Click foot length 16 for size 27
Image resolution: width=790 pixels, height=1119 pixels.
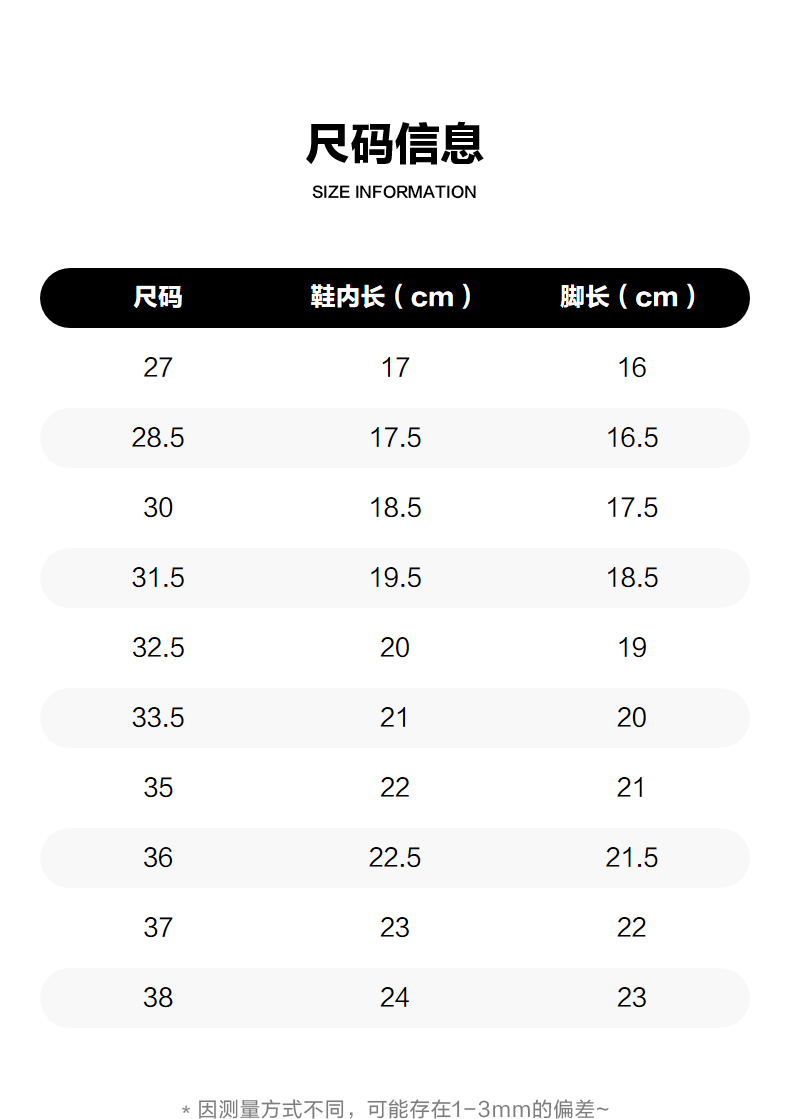click(x=632, y=368)
